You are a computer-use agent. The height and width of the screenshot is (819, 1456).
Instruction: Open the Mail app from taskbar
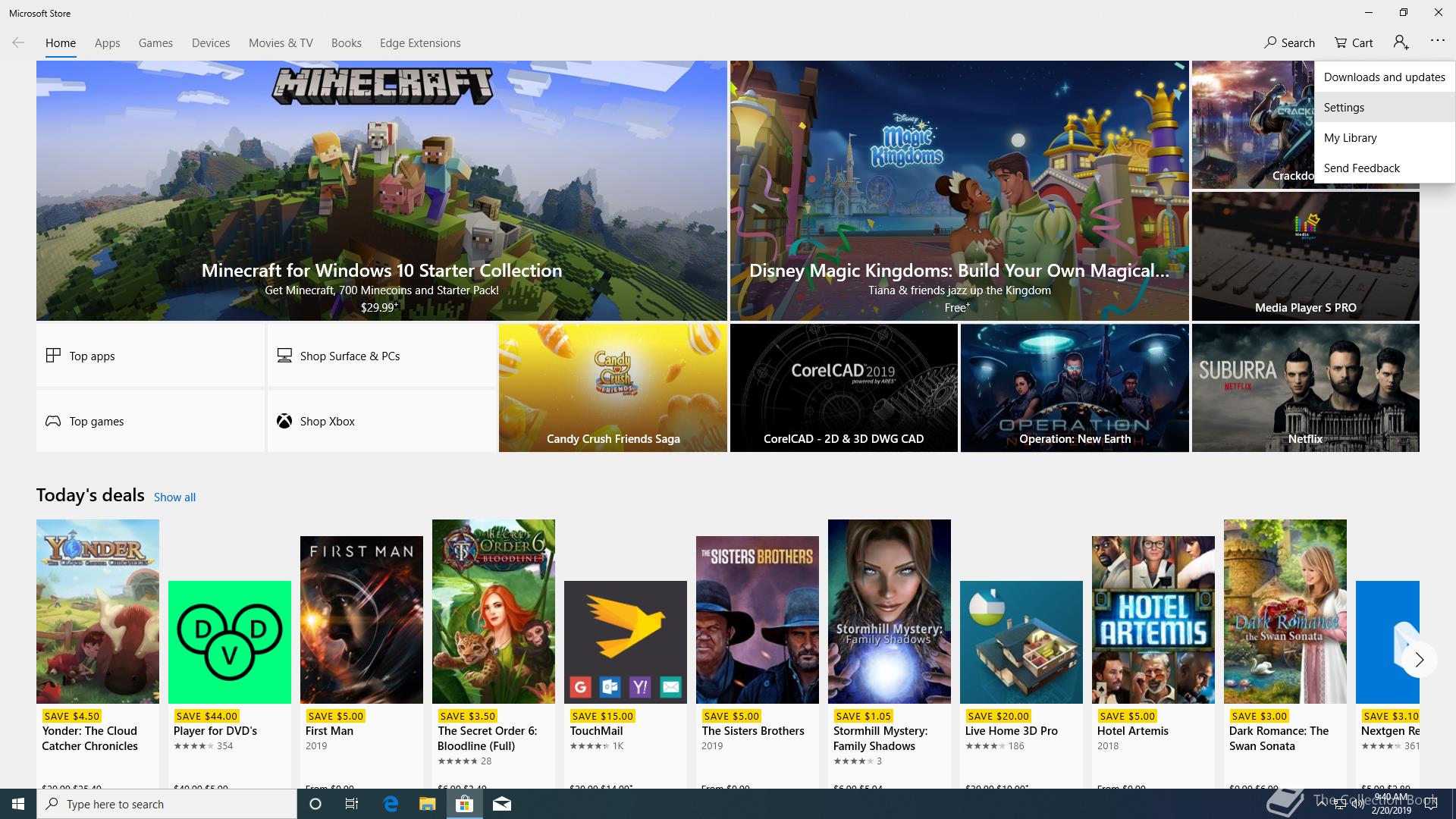501,804
